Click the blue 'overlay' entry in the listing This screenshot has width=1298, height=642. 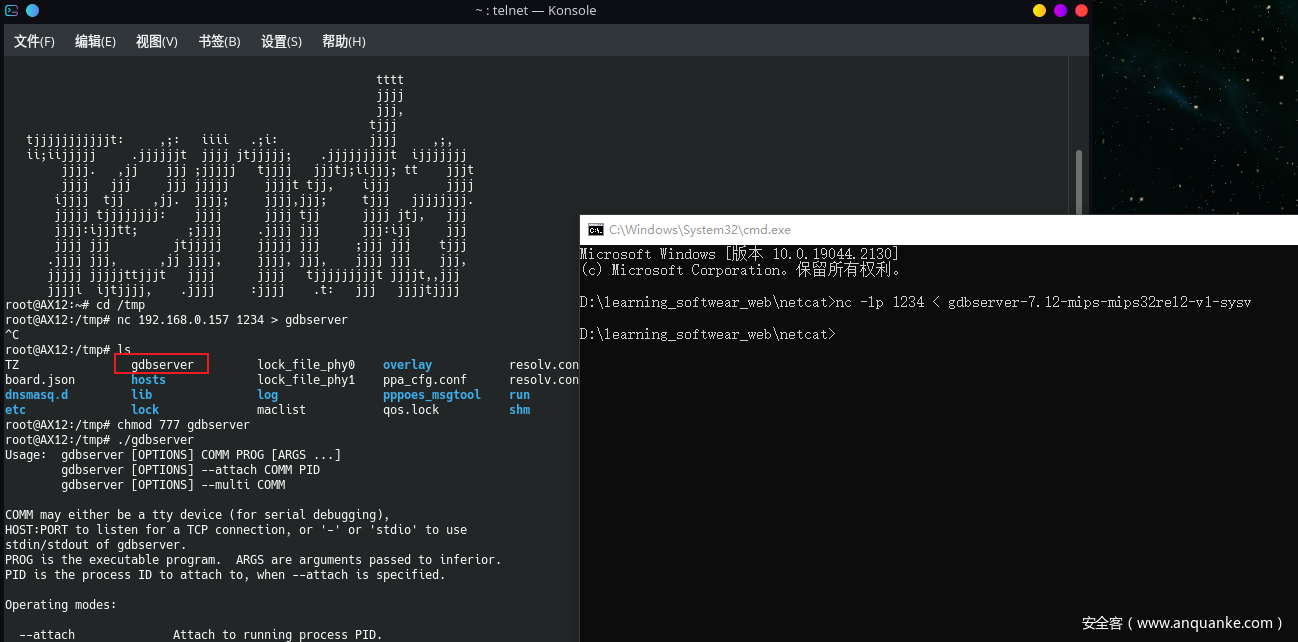[407, 365]
